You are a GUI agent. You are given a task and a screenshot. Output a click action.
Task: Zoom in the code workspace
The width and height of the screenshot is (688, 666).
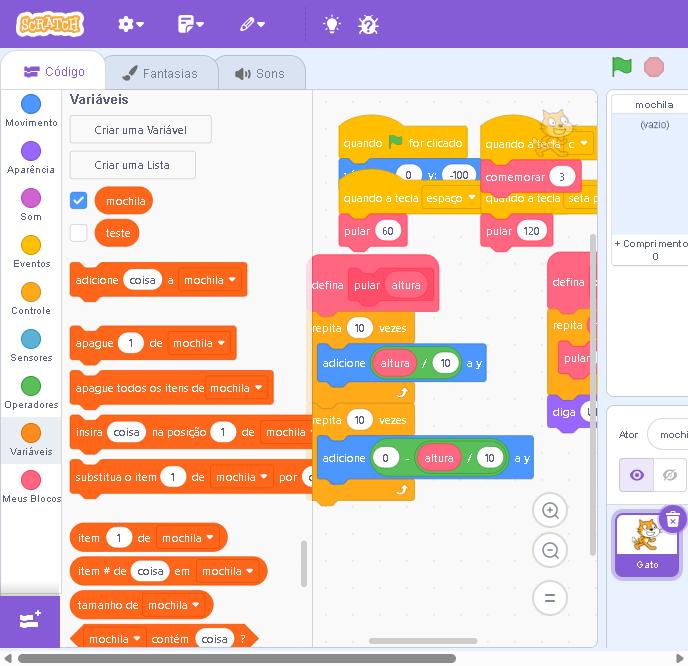[x=550, y=510]
